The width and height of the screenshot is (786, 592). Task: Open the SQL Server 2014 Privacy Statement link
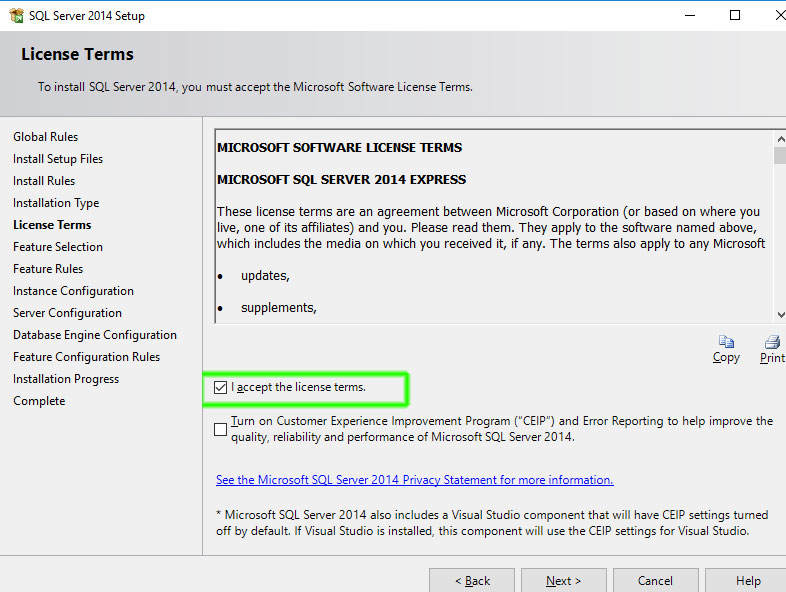pos(415,480)
